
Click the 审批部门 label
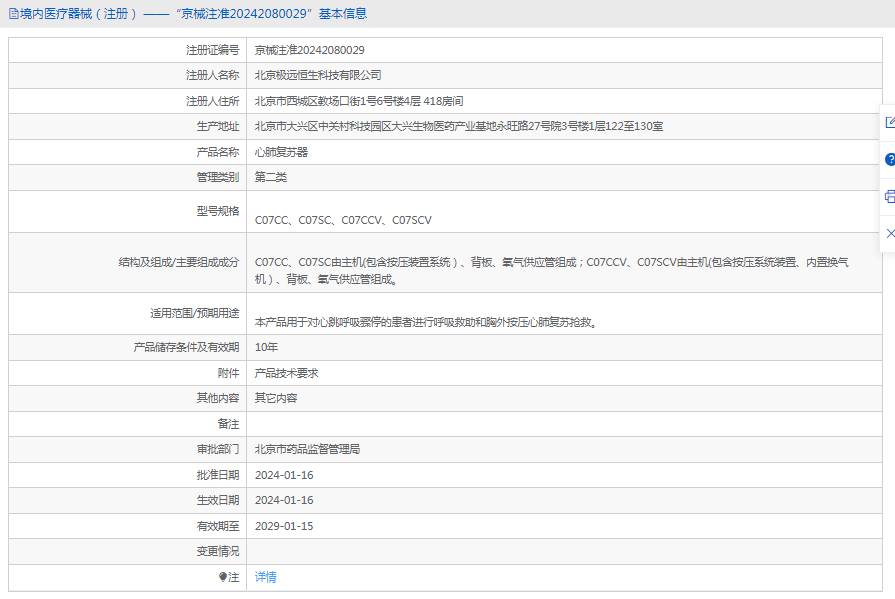coord(218,449)
